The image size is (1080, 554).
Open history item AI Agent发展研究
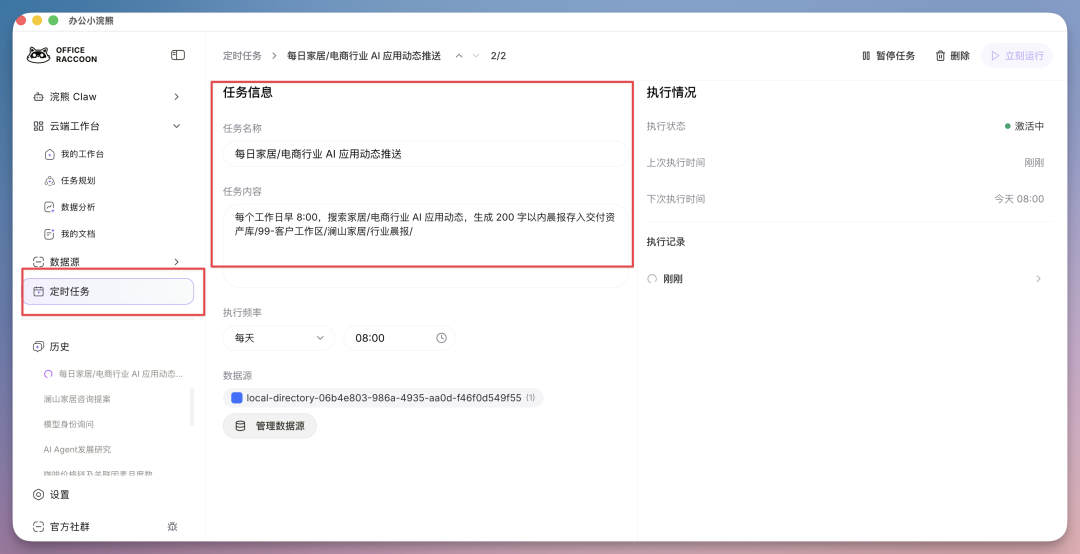(77, 449)
